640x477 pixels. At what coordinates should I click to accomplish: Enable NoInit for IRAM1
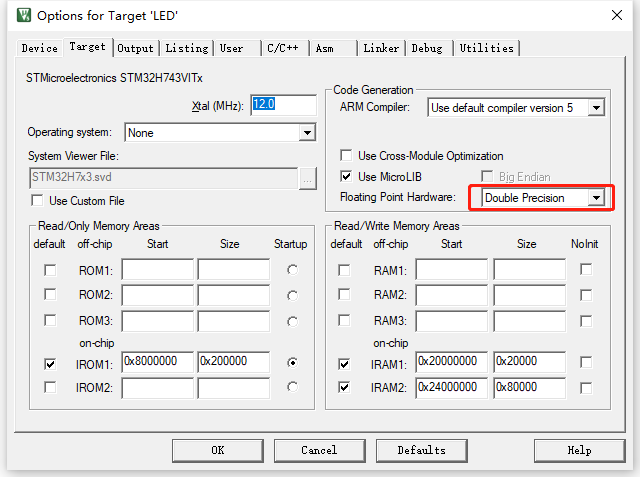coord(586,362)
